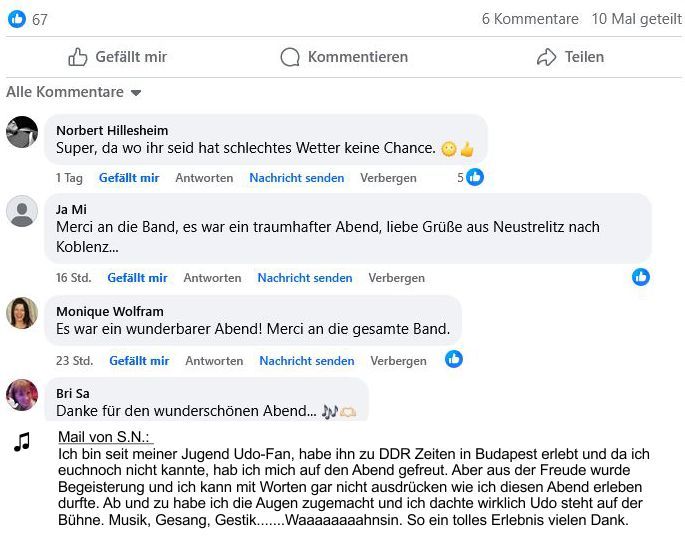Toggle Gefällt mir on Monique's comment
This screenshot has height=543, width=685.
139,361
